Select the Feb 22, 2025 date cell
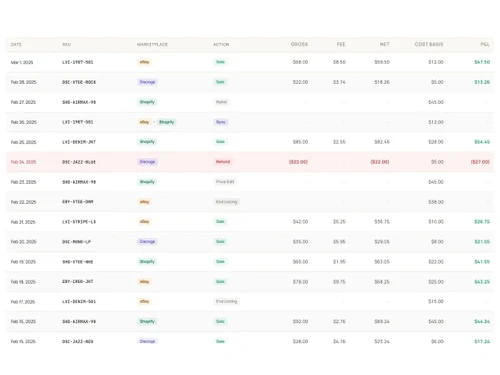This screenshot has height=375, width=500. [23, 202]
